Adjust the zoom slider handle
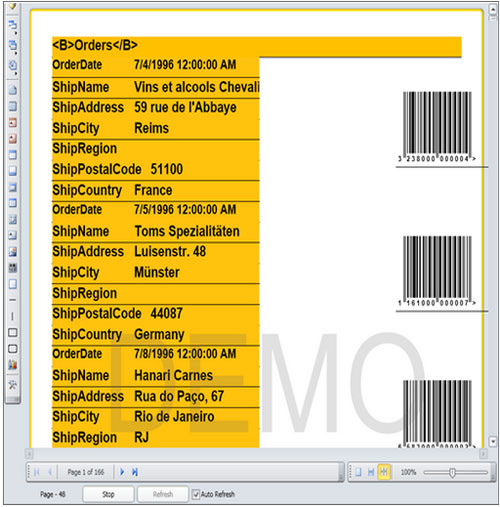Image resolution: width=500 pixels, height=507 pixels. (452, 472)
